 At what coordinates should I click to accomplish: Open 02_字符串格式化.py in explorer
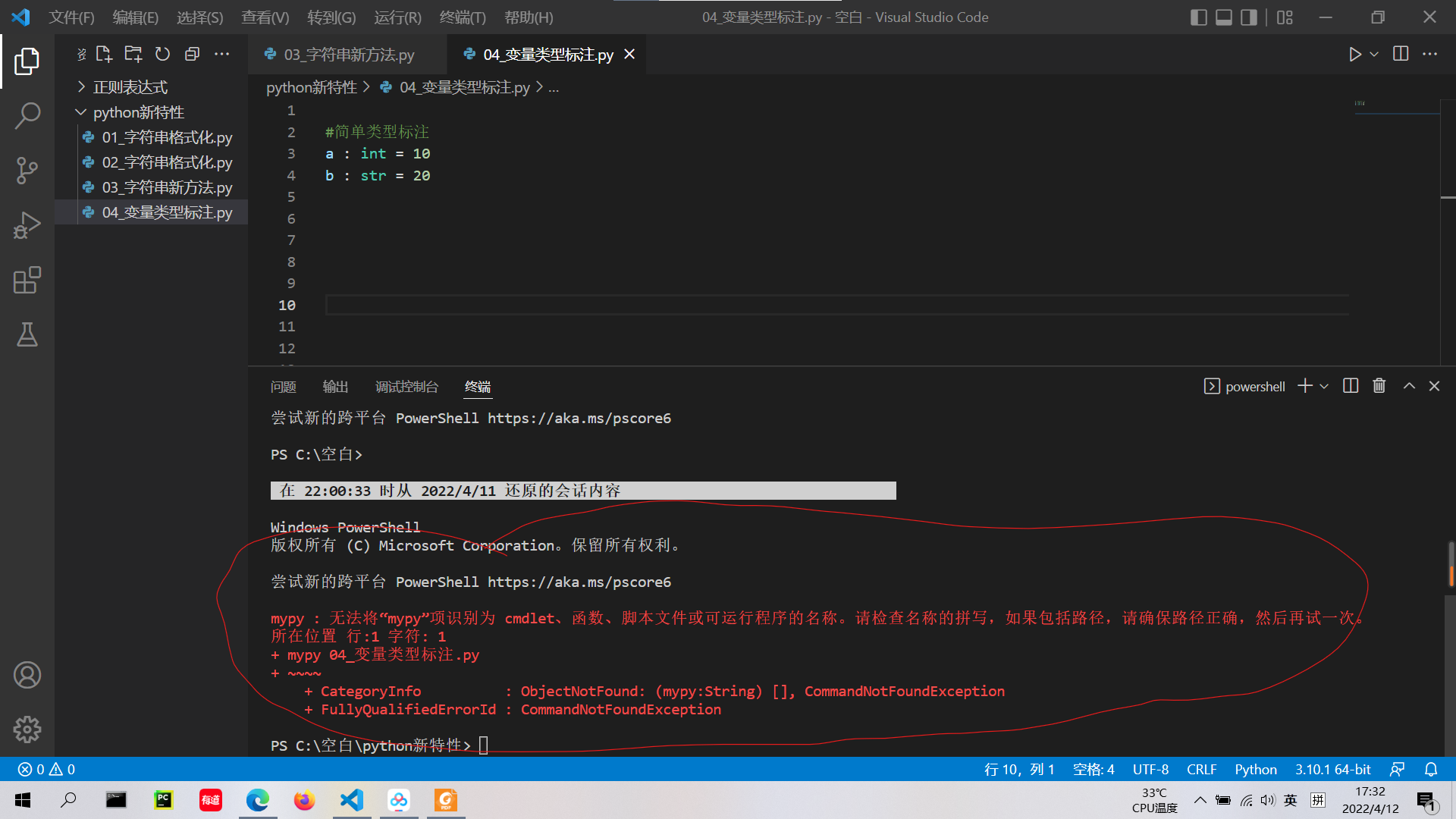pyautogui.click(x=151, y=162)
